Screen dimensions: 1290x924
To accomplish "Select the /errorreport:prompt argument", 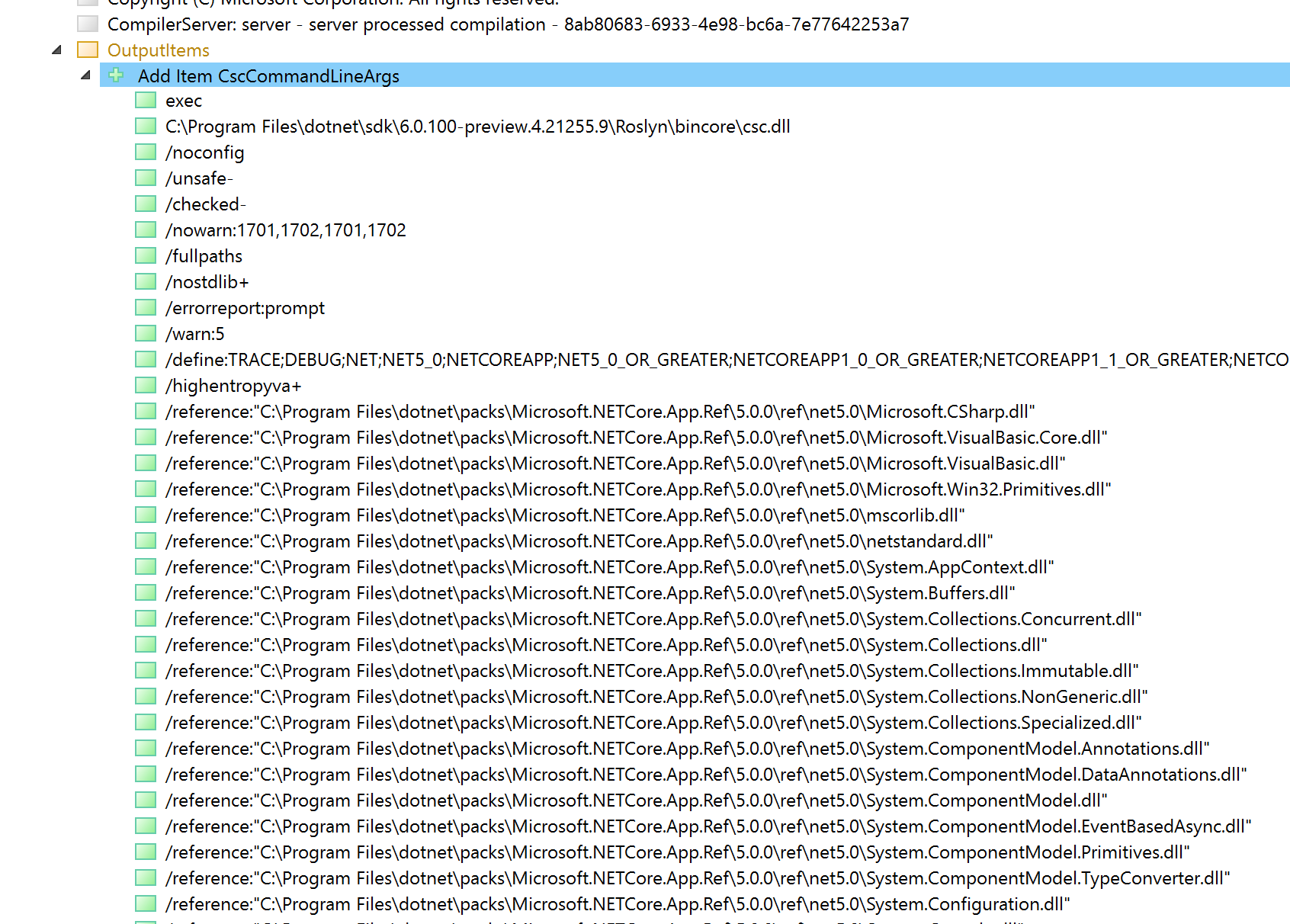I will (245, 307).
